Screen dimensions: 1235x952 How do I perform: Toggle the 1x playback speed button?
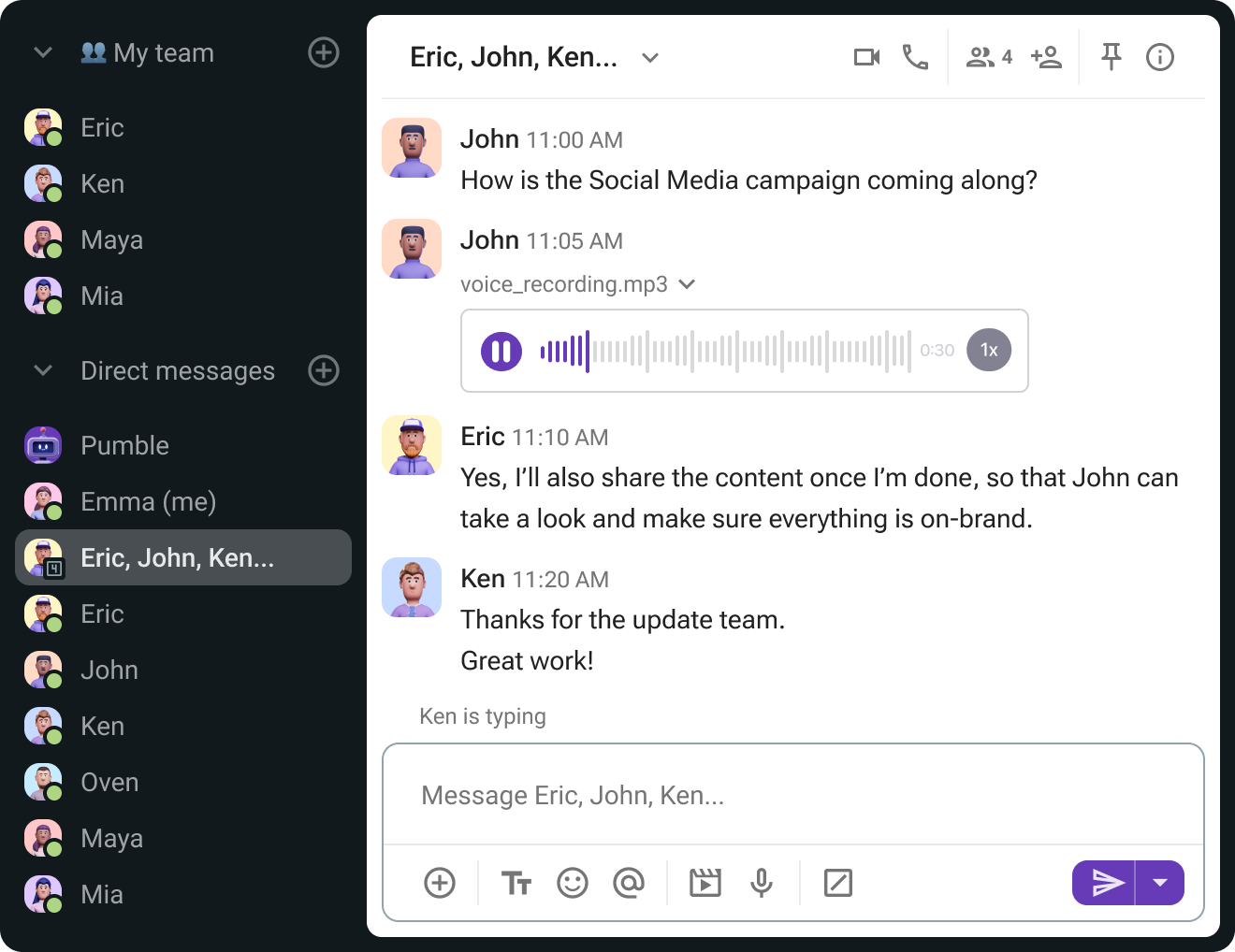(x=989, y=351)
